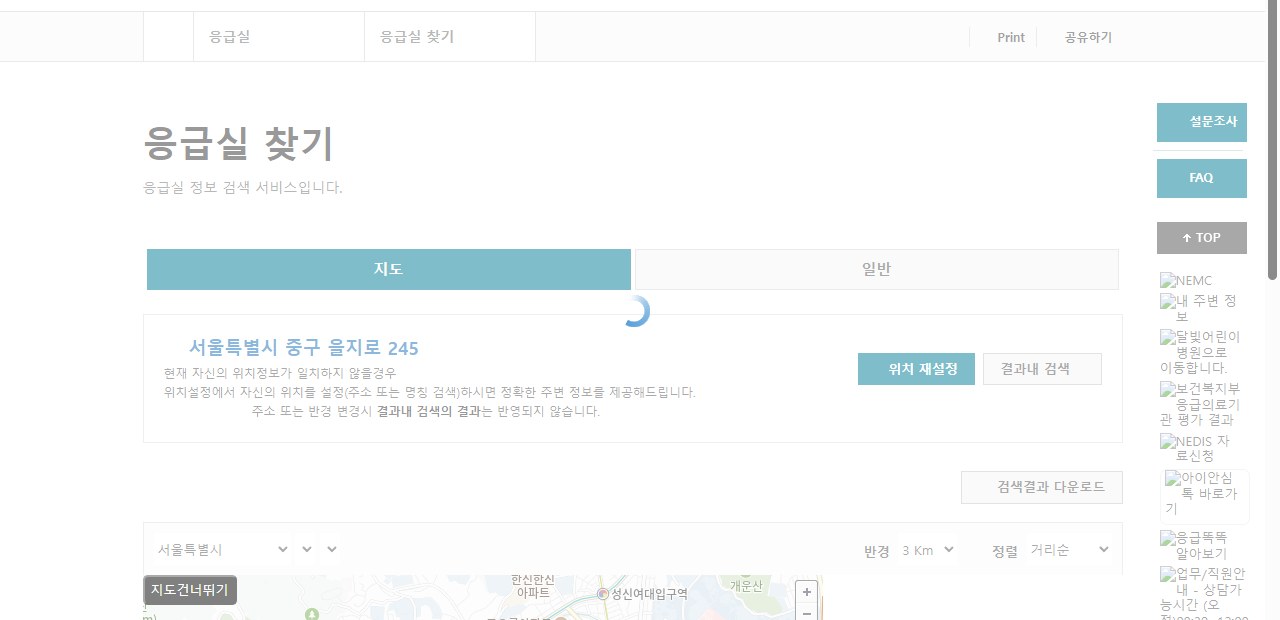Zoom in the map with plus button
Viewport: 1280px width, 620px height.
pos(807,592)
